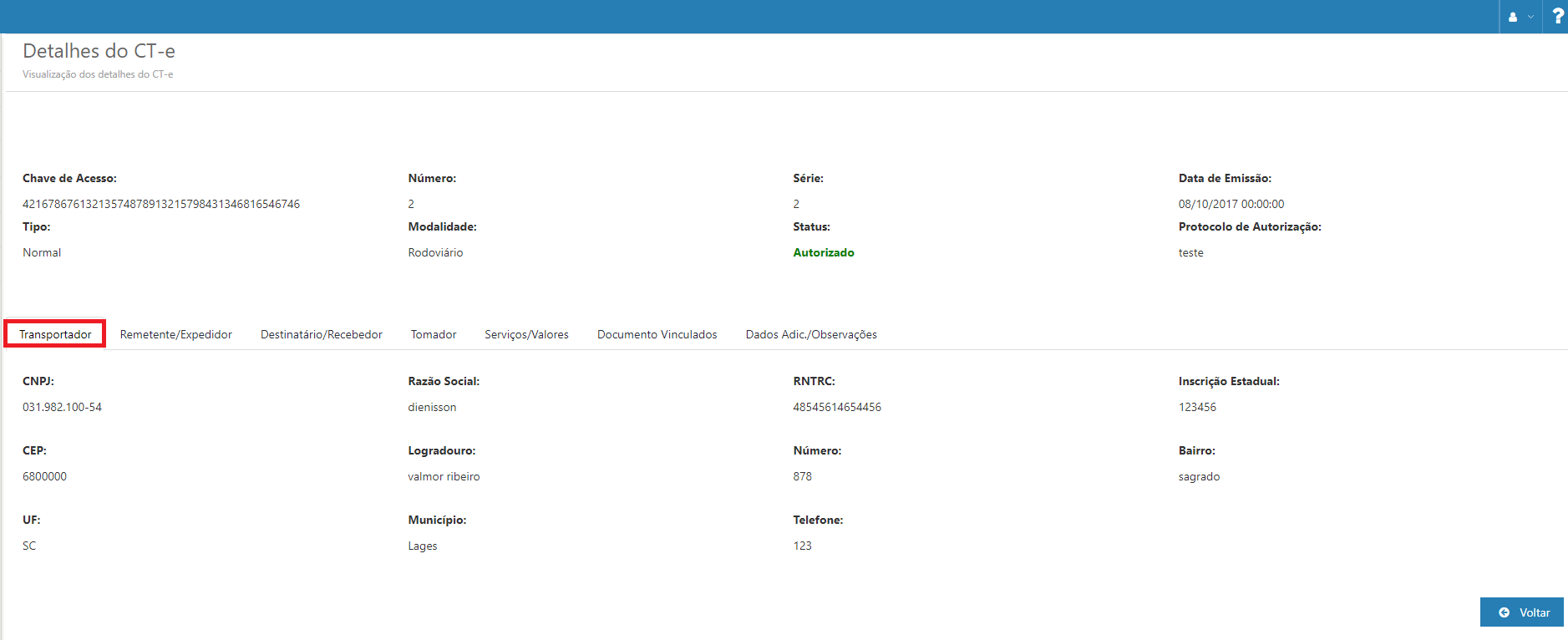
Task: Select the Transportador tab
Action: [x=55, y=334]
